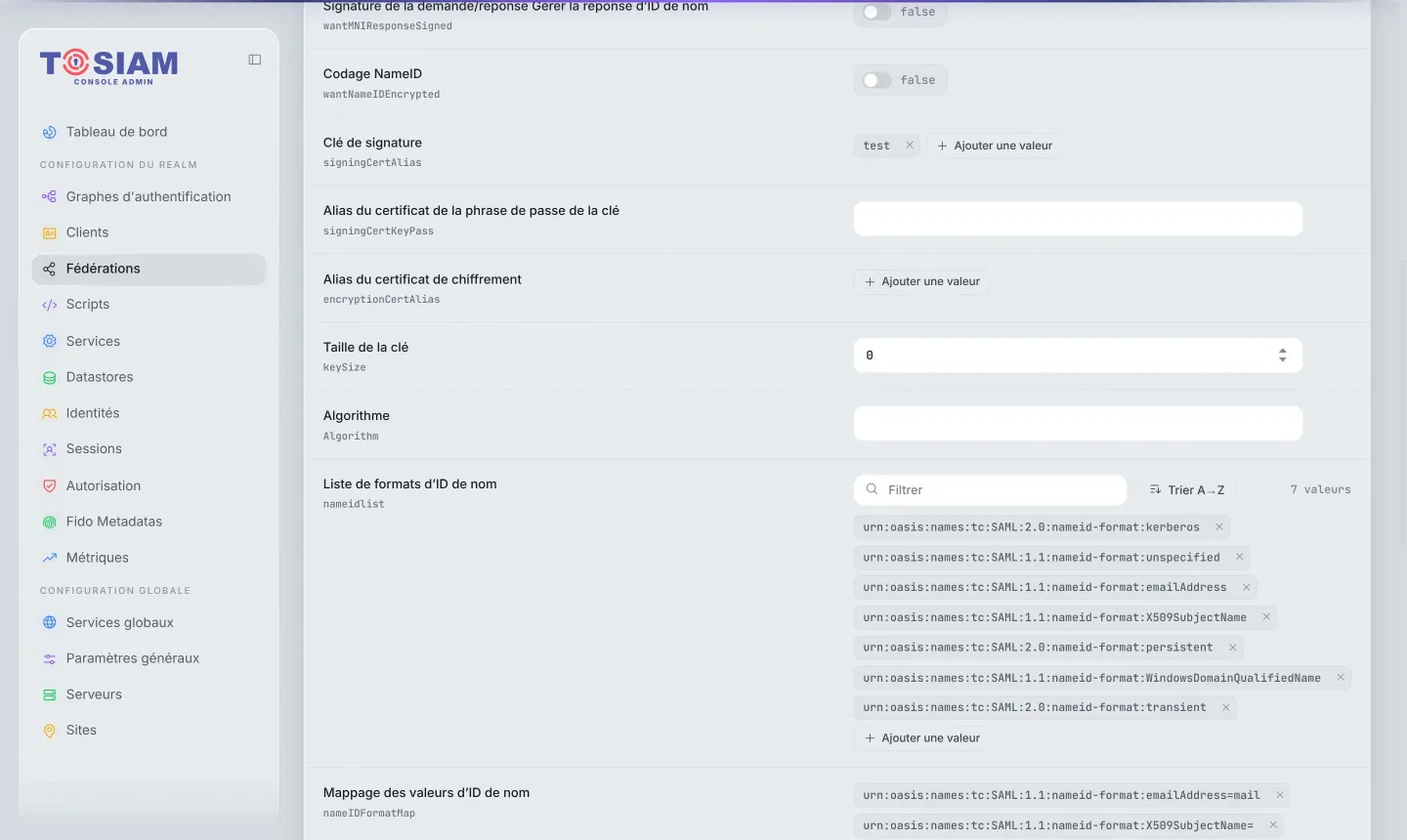Screen dimensions: 1407x840
Task: Click the Métriques chart icon
Action: click(50, 559)
